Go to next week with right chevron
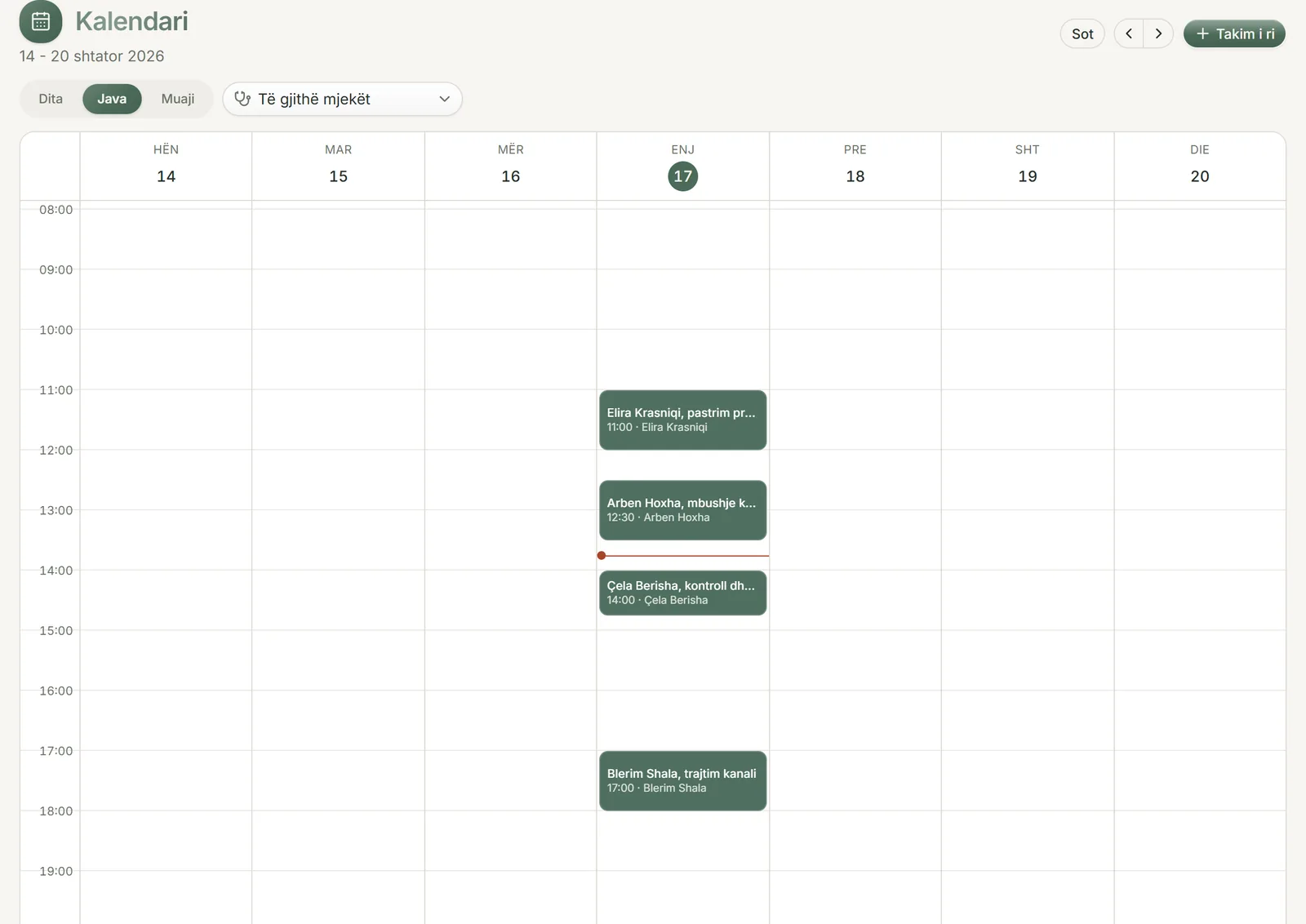Image resolution: width=1306 pixels, height=924 pixels. [x=1158, y=33]
